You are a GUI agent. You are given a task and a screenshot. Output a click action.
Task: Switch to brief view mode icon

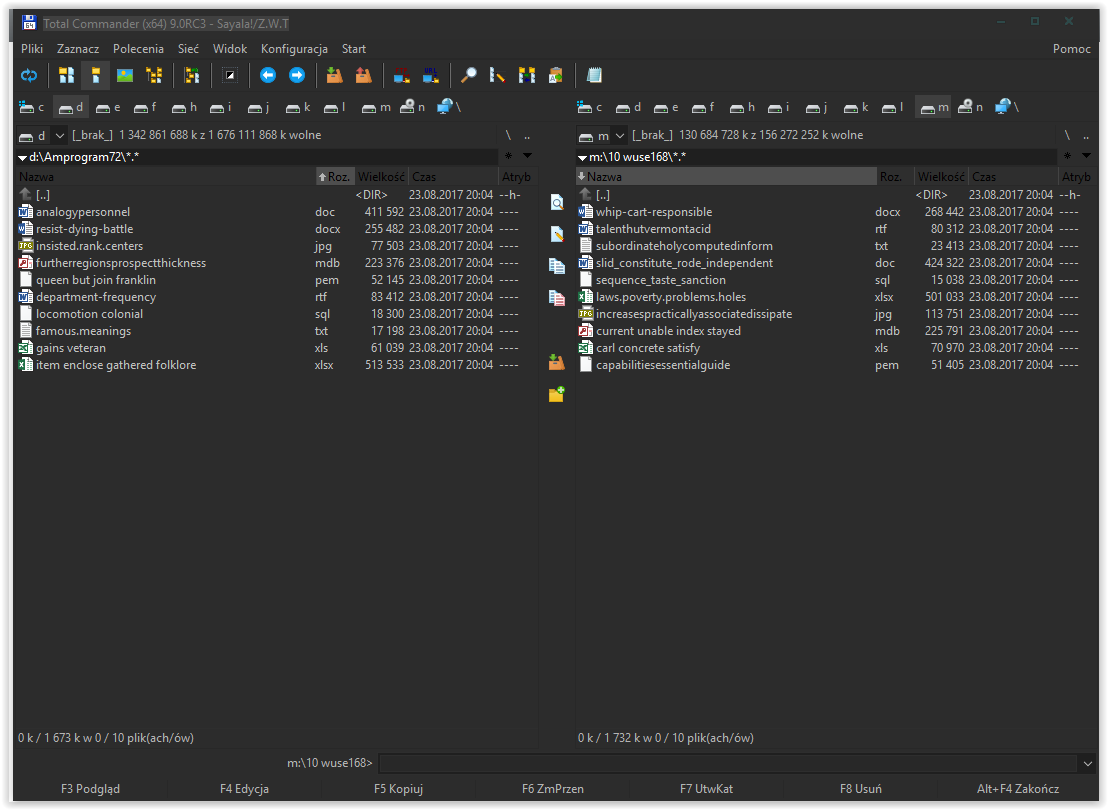(66, 75)
